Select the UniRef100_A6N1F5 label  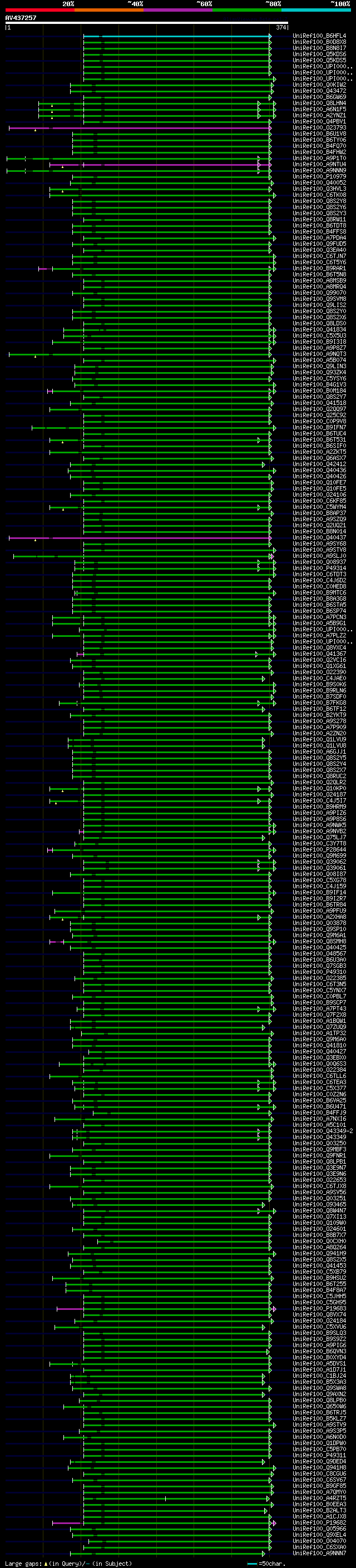[x=319, y=110]
